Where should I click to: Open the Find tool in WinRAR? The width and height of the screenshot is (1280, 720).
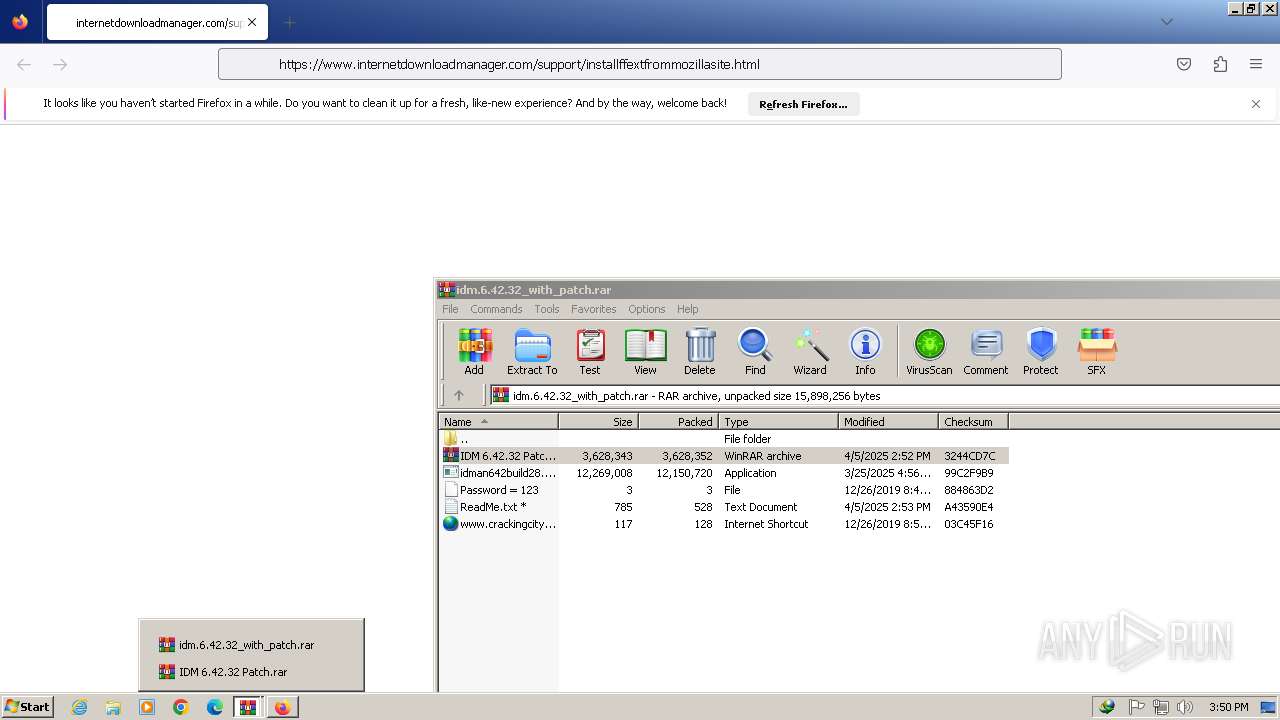pyautogui.click(x=755, y=352)
